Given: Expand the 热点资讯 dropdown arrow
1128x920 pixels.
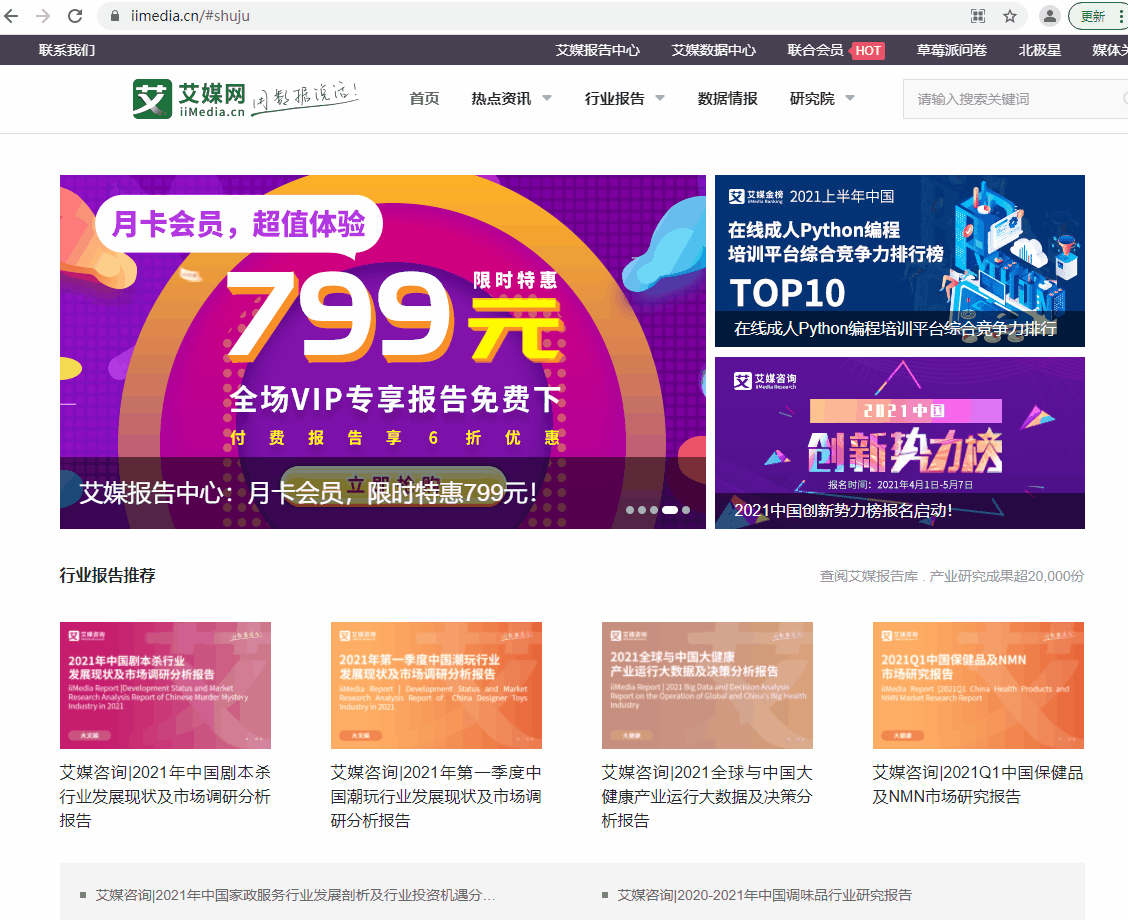Looking at the screenshot, I should point(547,98).
